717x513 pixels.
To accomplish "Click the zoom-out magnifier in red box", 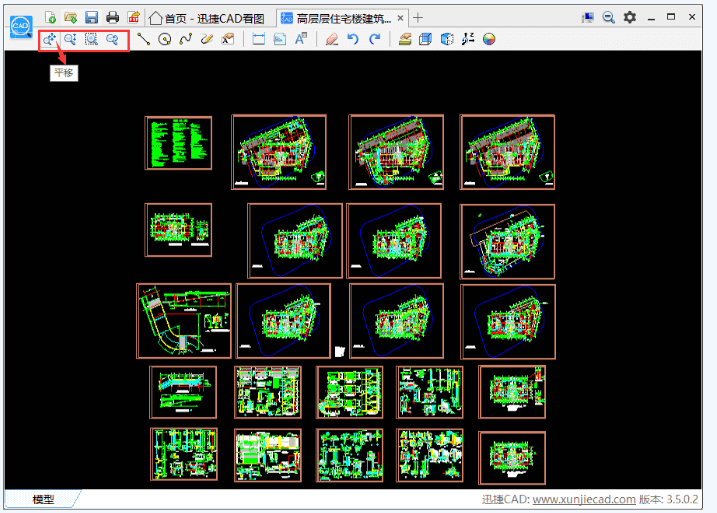I will [113, 40].
